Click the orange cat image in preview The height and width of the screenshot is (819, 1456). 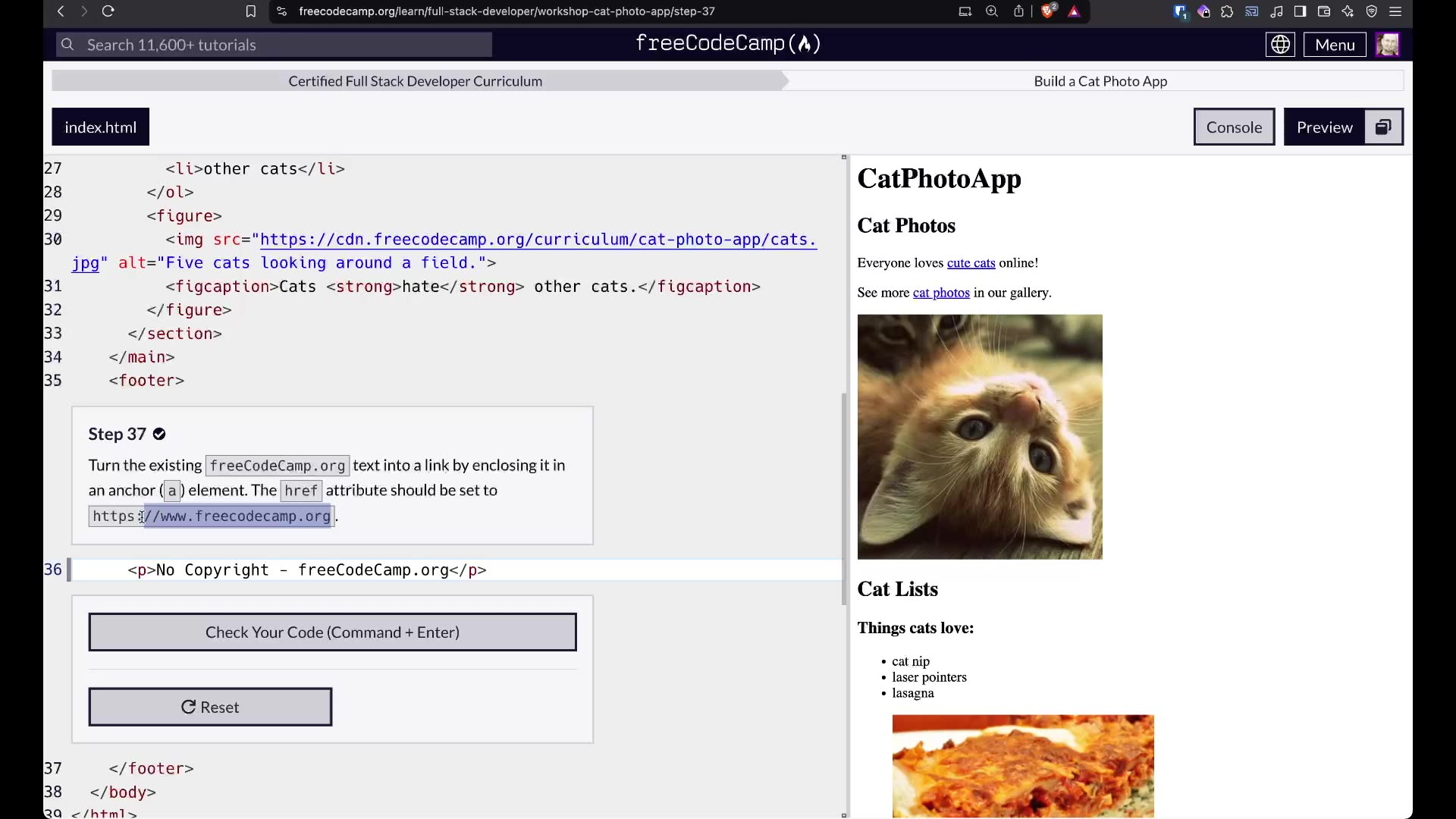[980, 437]
